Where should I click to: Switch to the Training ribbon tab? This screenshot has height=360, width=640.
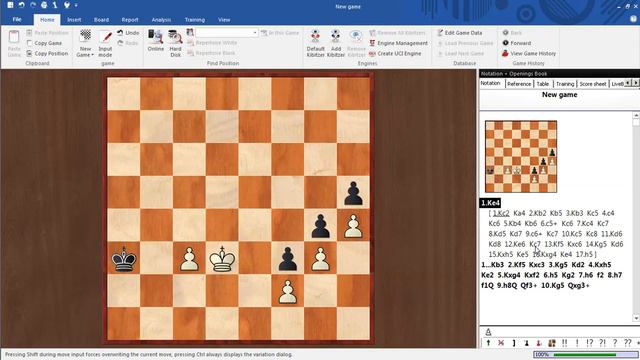tap(194, 20)
